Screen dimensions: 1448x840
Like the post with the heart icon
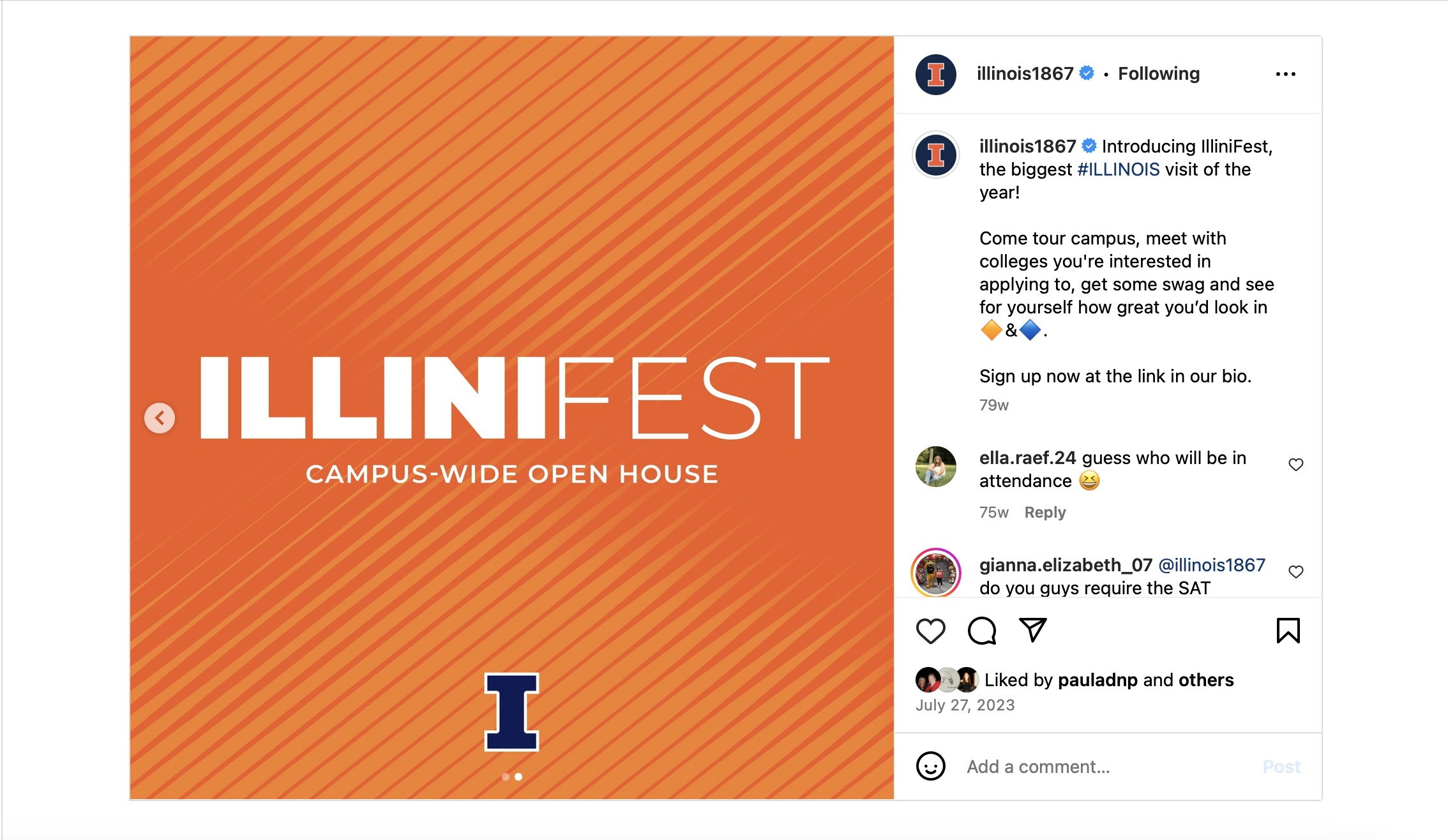coord(930,631)
